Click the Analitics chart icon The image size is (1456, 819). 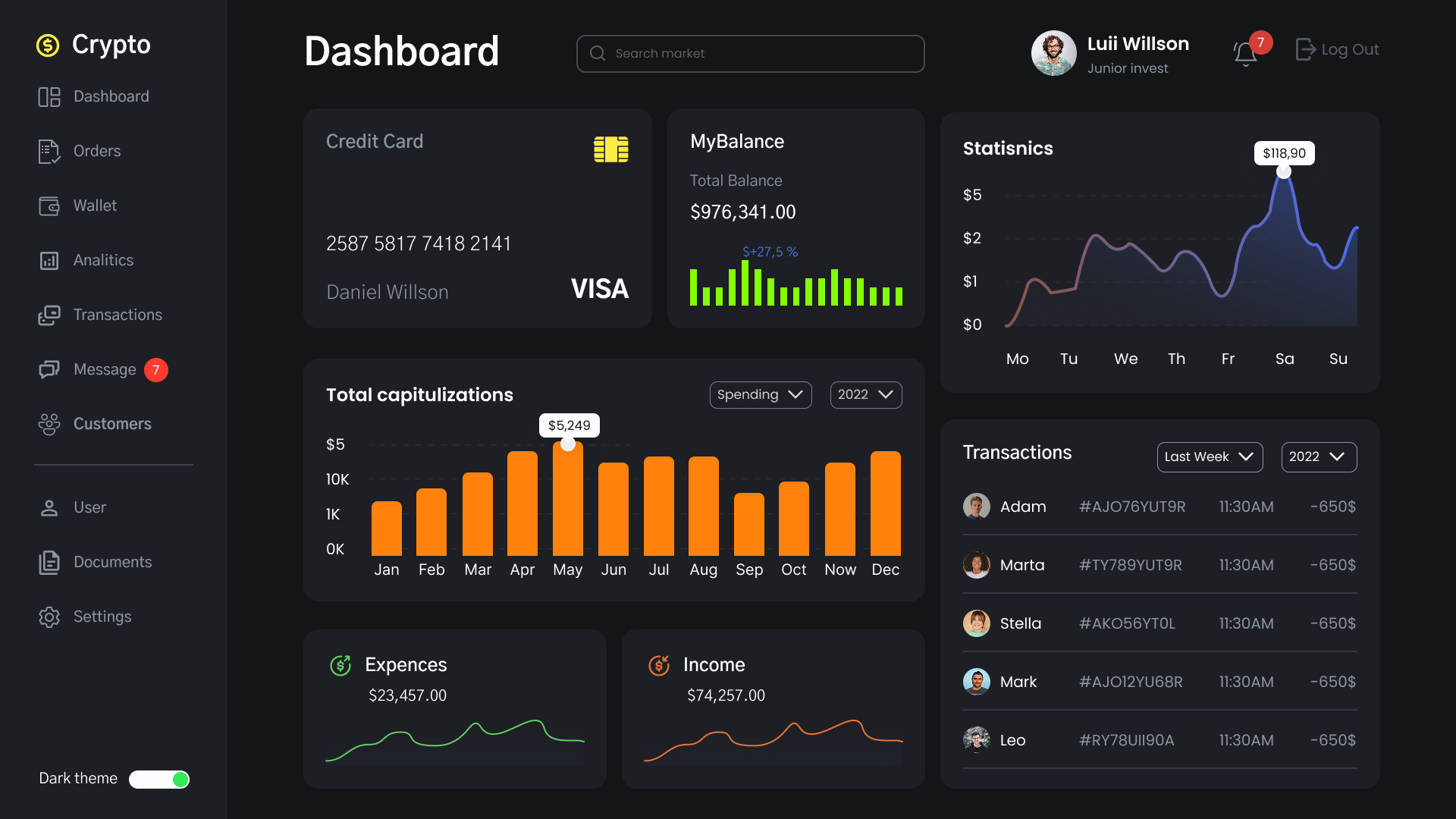49,260
